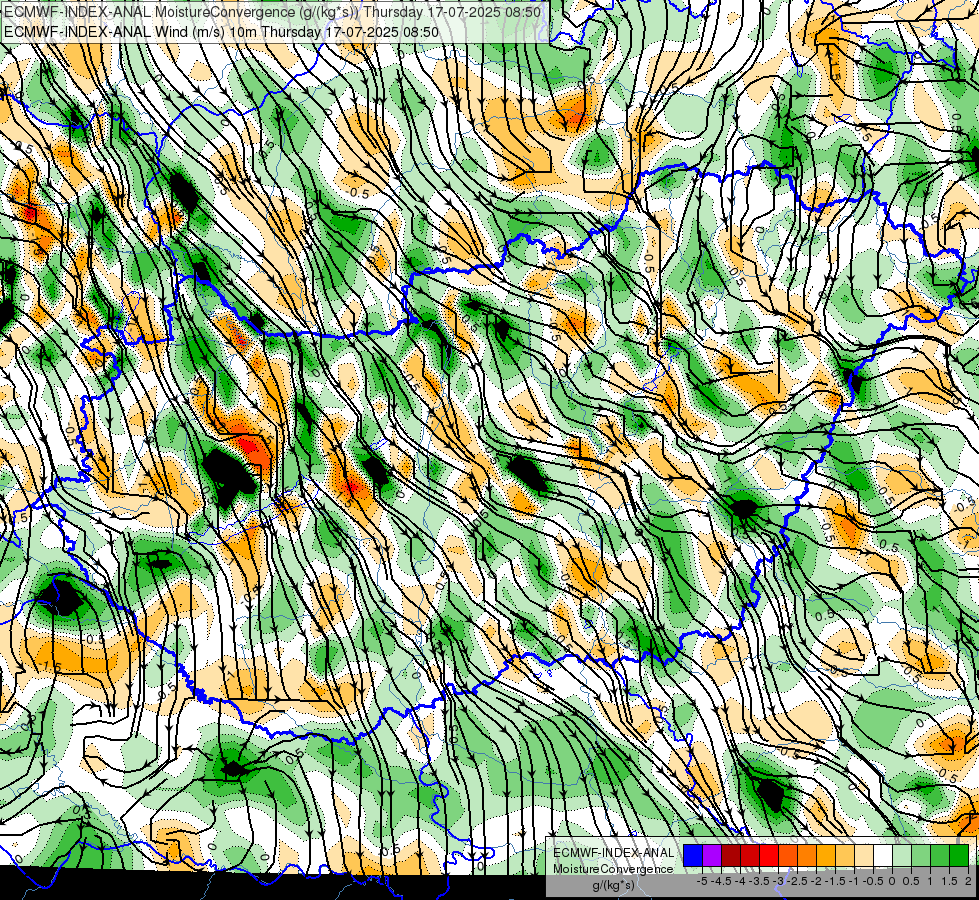Click the 'g/(kg*s)' unit label in the legend
The image size is (979, 900).
coord(614,886)
